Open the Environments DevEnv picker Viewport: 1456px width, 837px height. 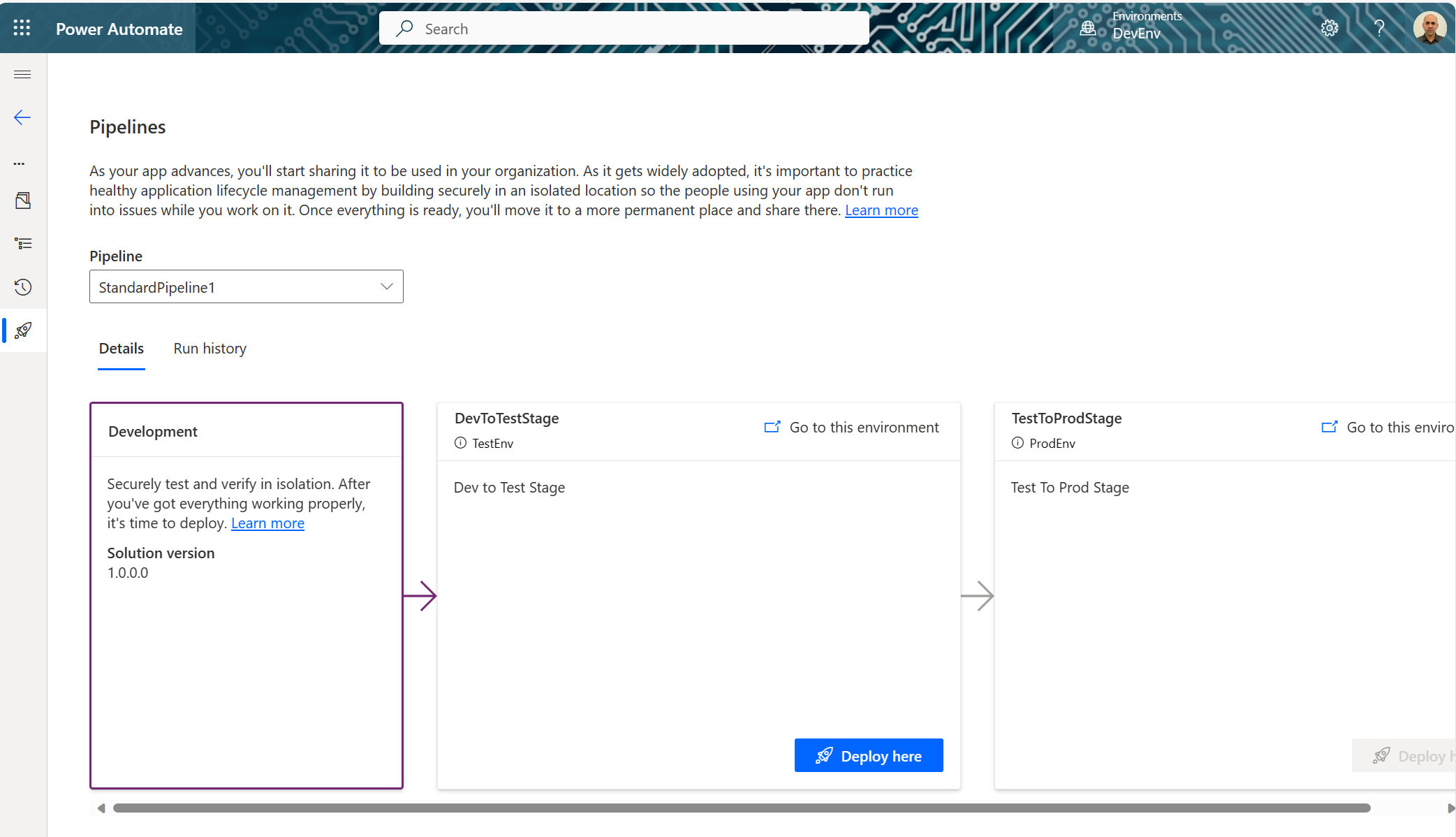1131,27
